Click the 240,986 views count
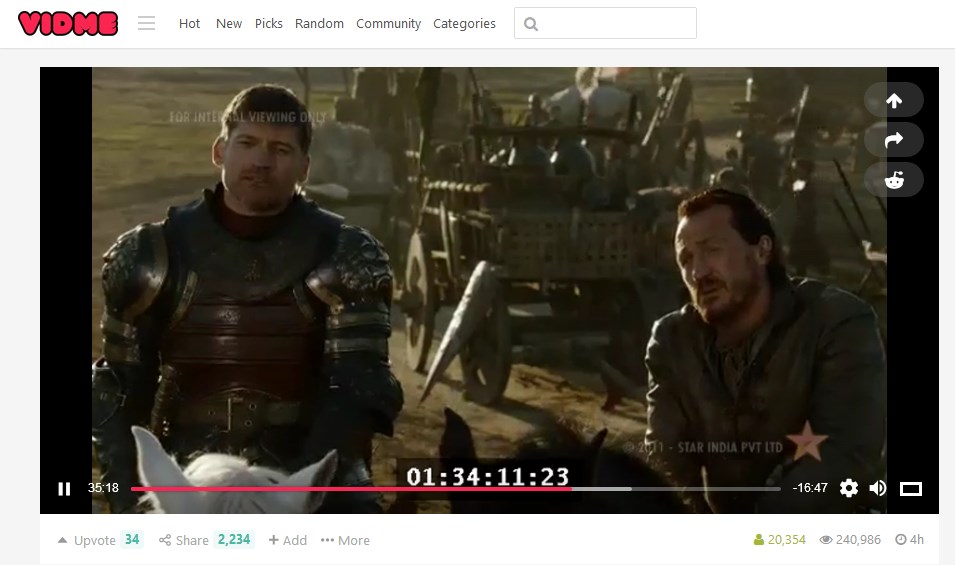955x565 pixels. point(850,539)
